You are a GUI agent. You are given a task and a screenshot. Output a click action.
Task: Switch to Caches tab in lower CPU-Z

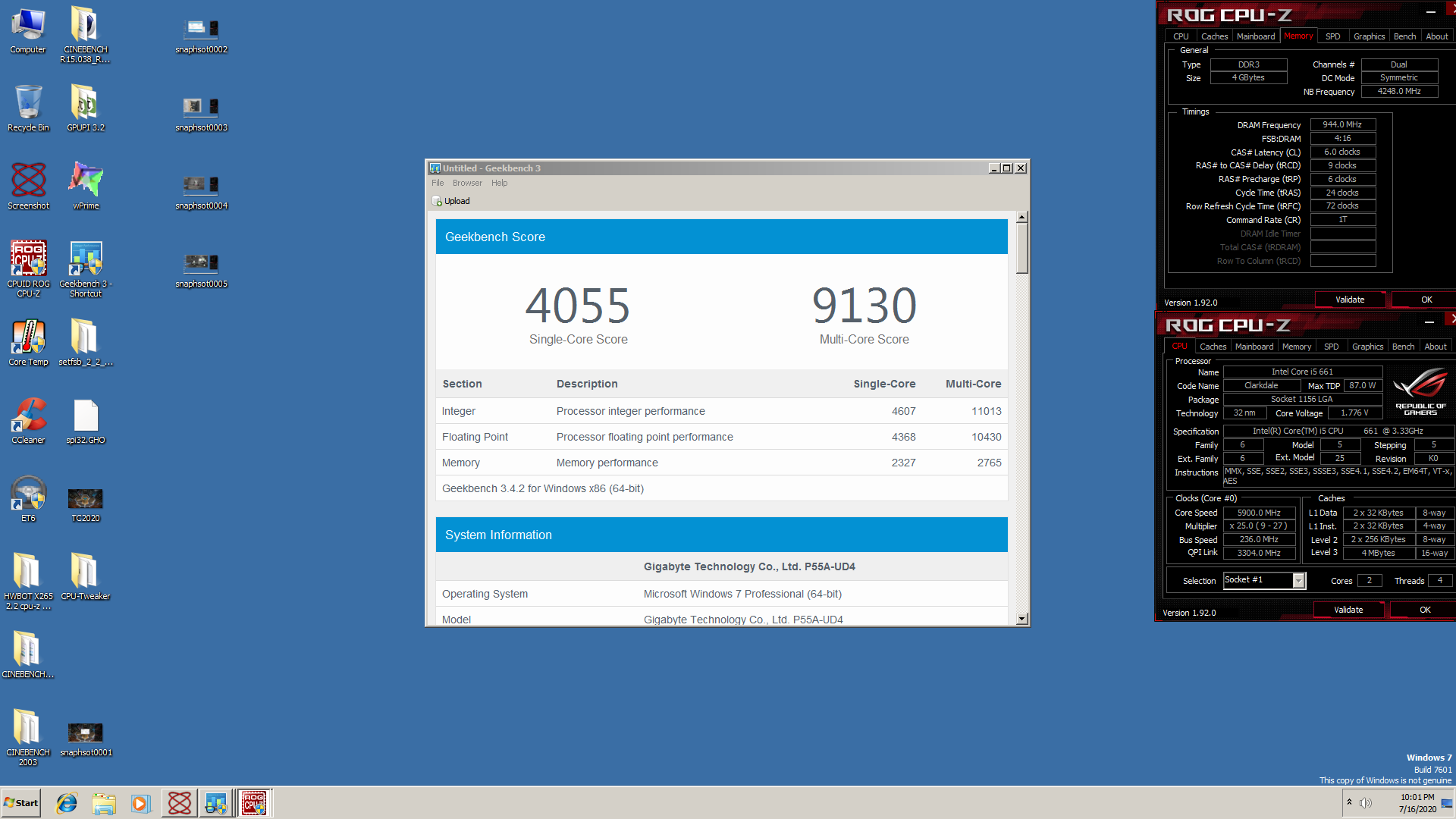[x=1213, y=347]
